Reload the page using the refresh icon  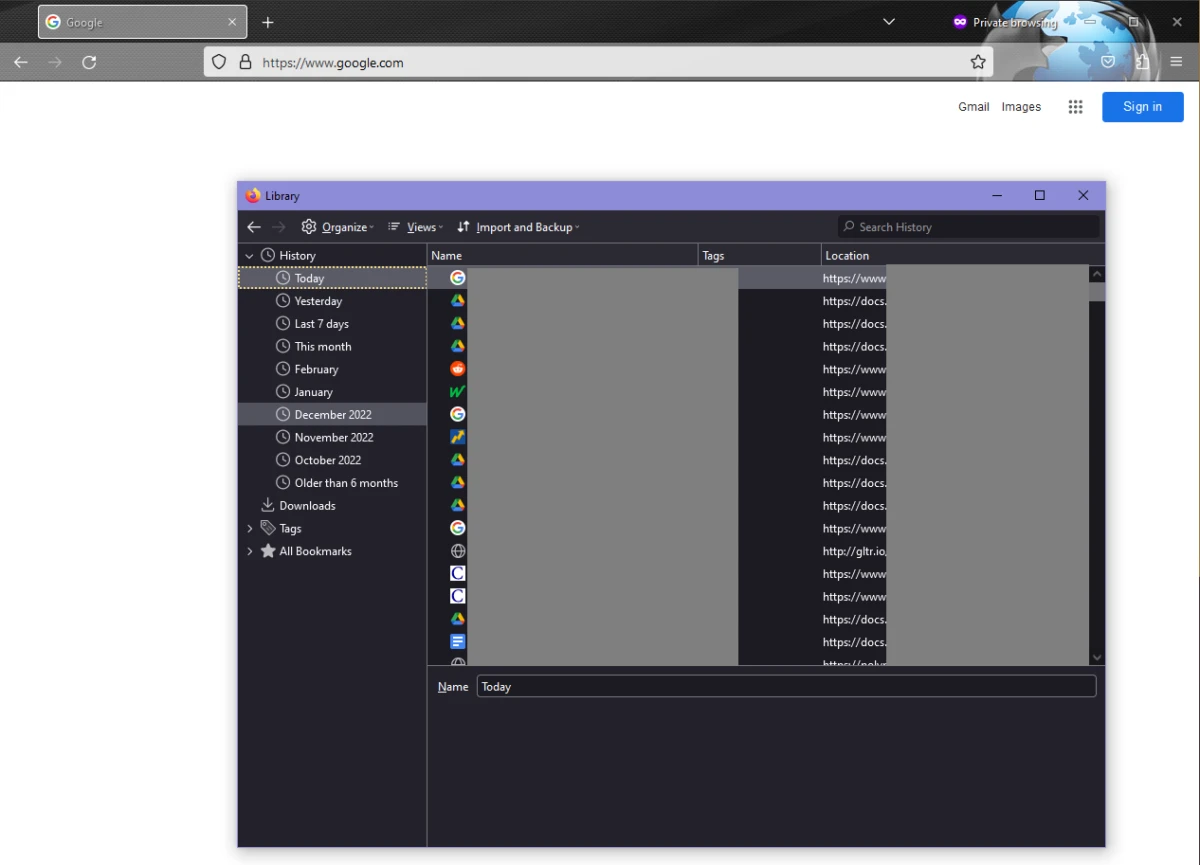coord(89,62)
